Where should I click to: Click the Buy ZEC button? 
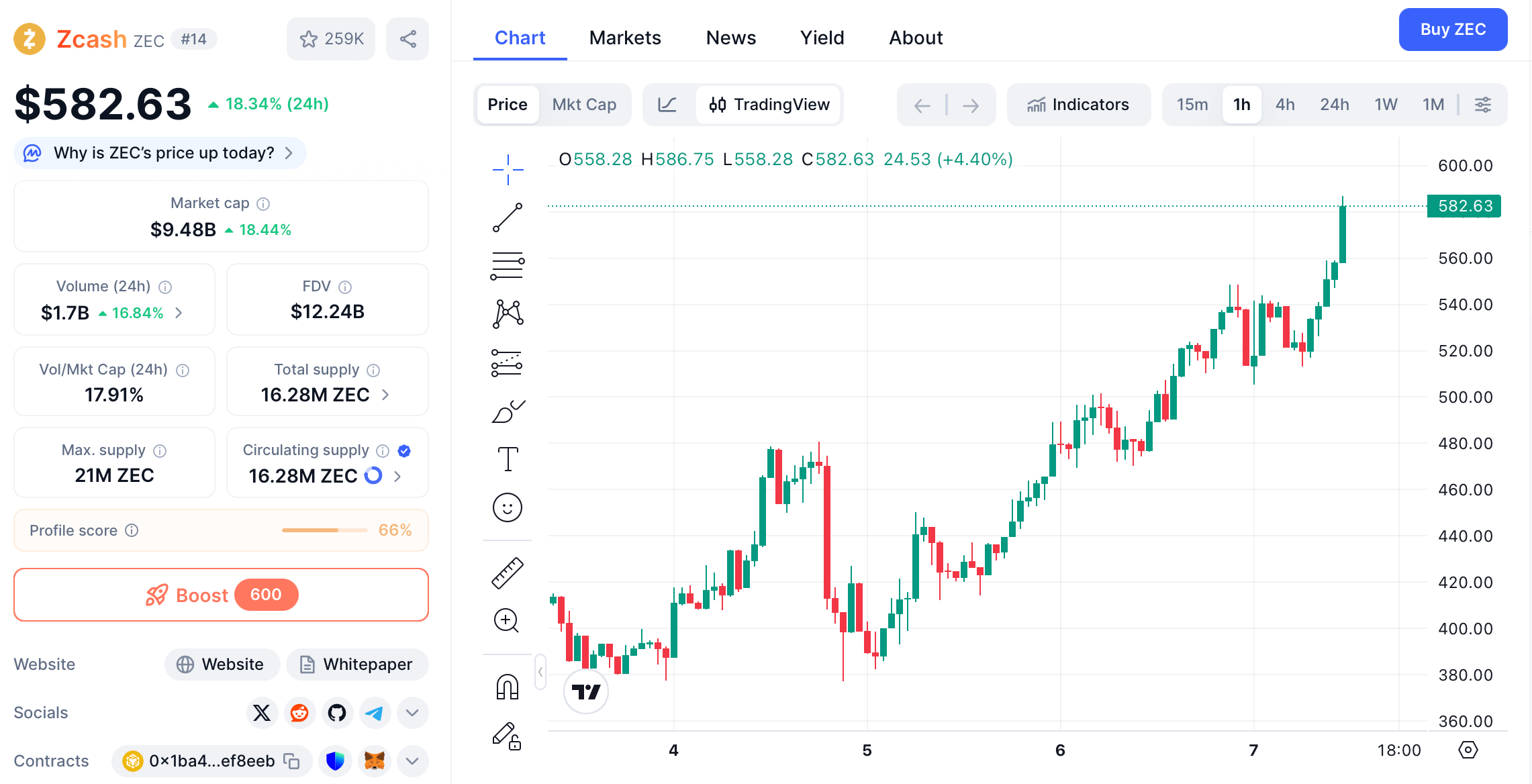pyautogui.click(x=1453, y=30)
